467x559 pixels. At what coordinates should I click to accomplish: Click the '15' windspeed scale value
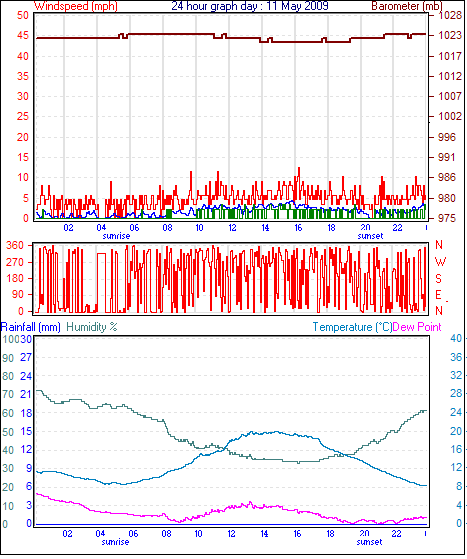[23, 157]
